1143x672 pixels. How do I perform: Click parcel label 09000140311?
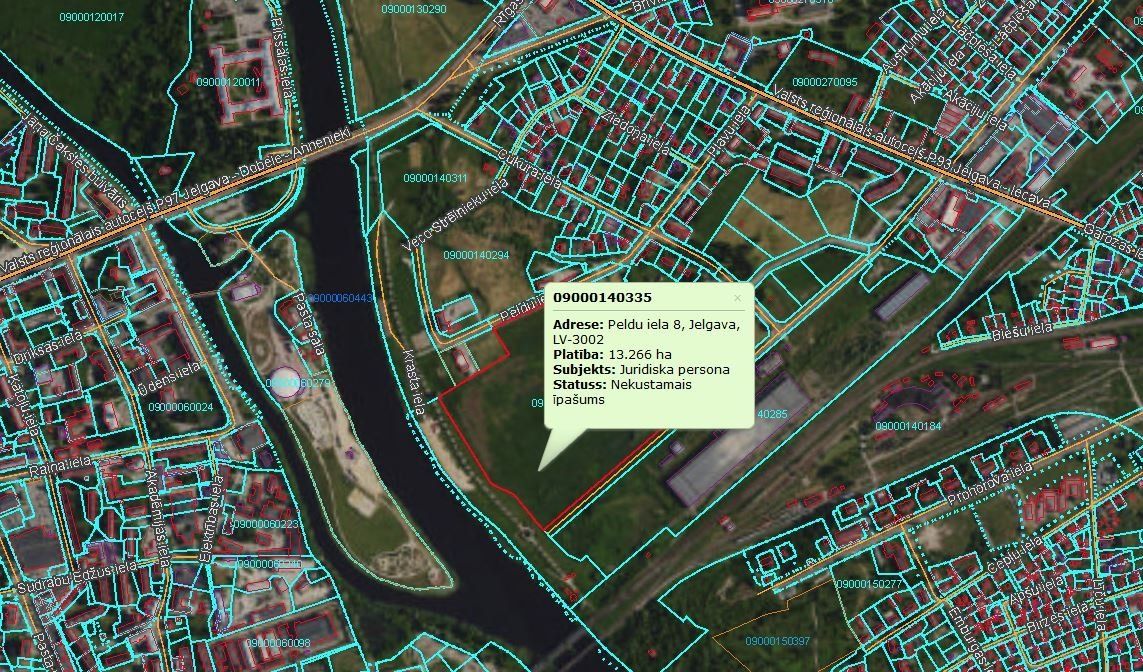pyautogui.click(x=435, y=178)
